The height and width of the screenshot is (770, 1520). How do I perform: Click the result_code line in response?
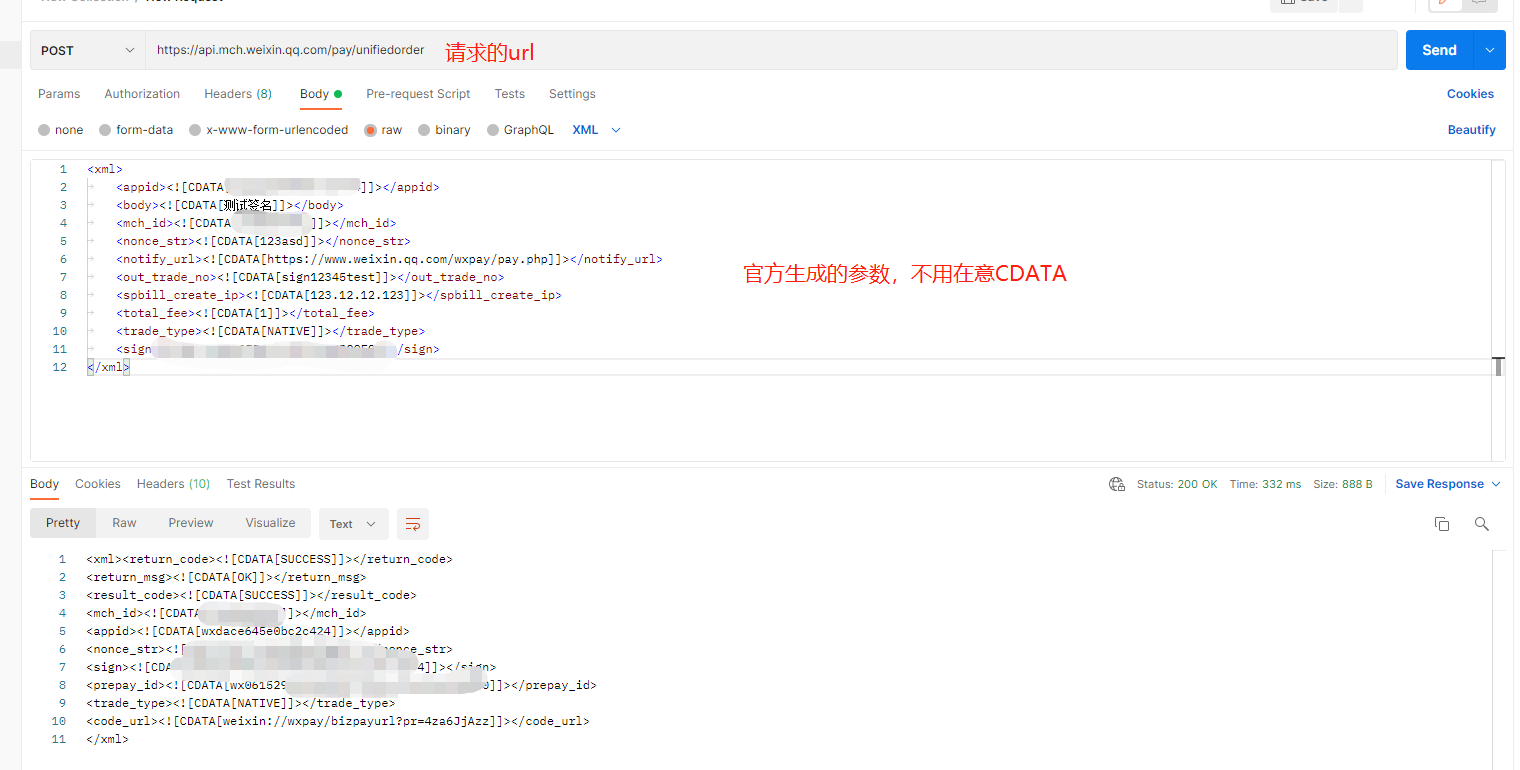pyautogui.click(x=252, y=595)
